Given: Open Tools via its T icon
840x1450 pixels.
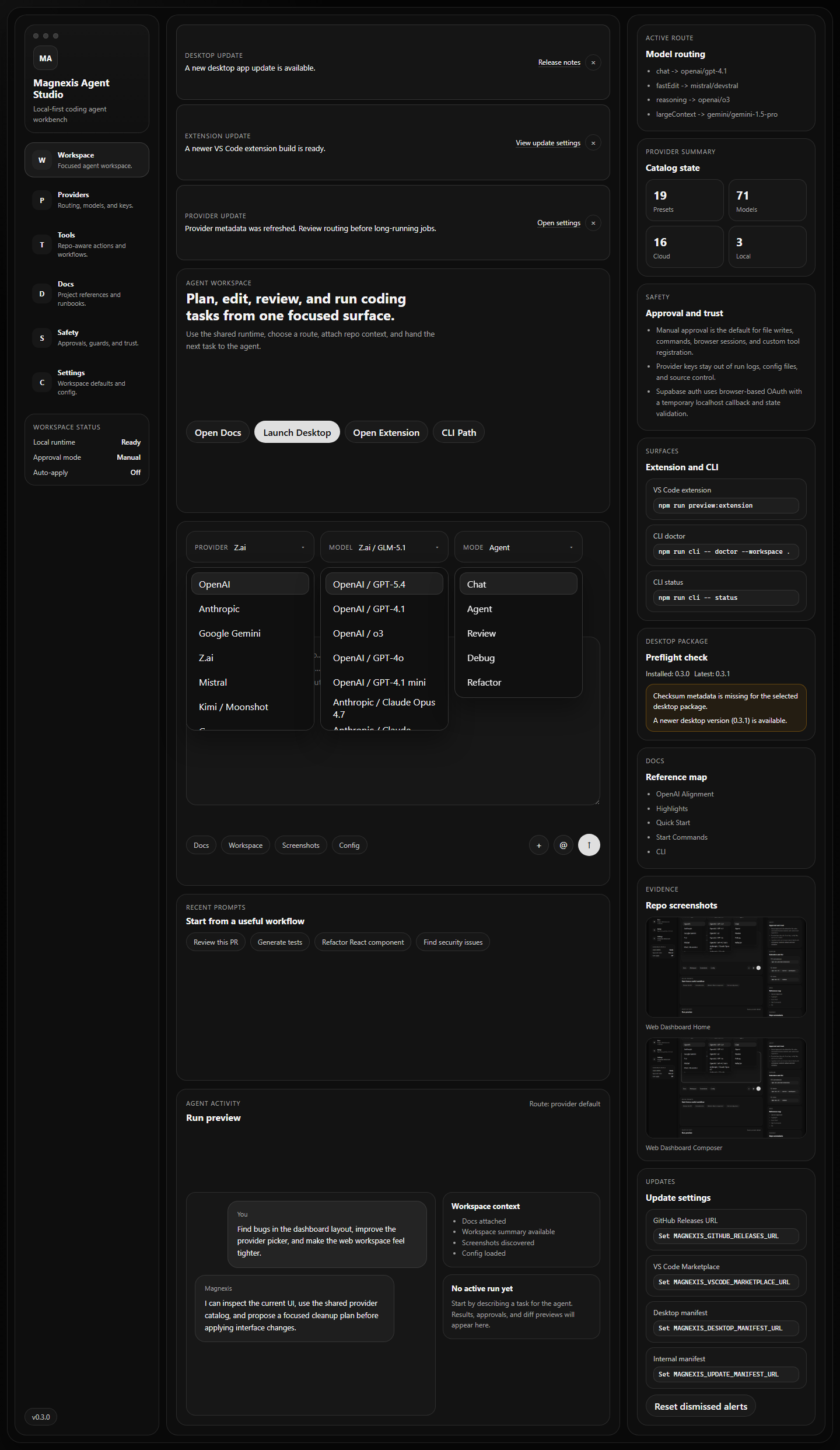Looking at the screenshot, I should pyautogui.click(x=42, y=244).
